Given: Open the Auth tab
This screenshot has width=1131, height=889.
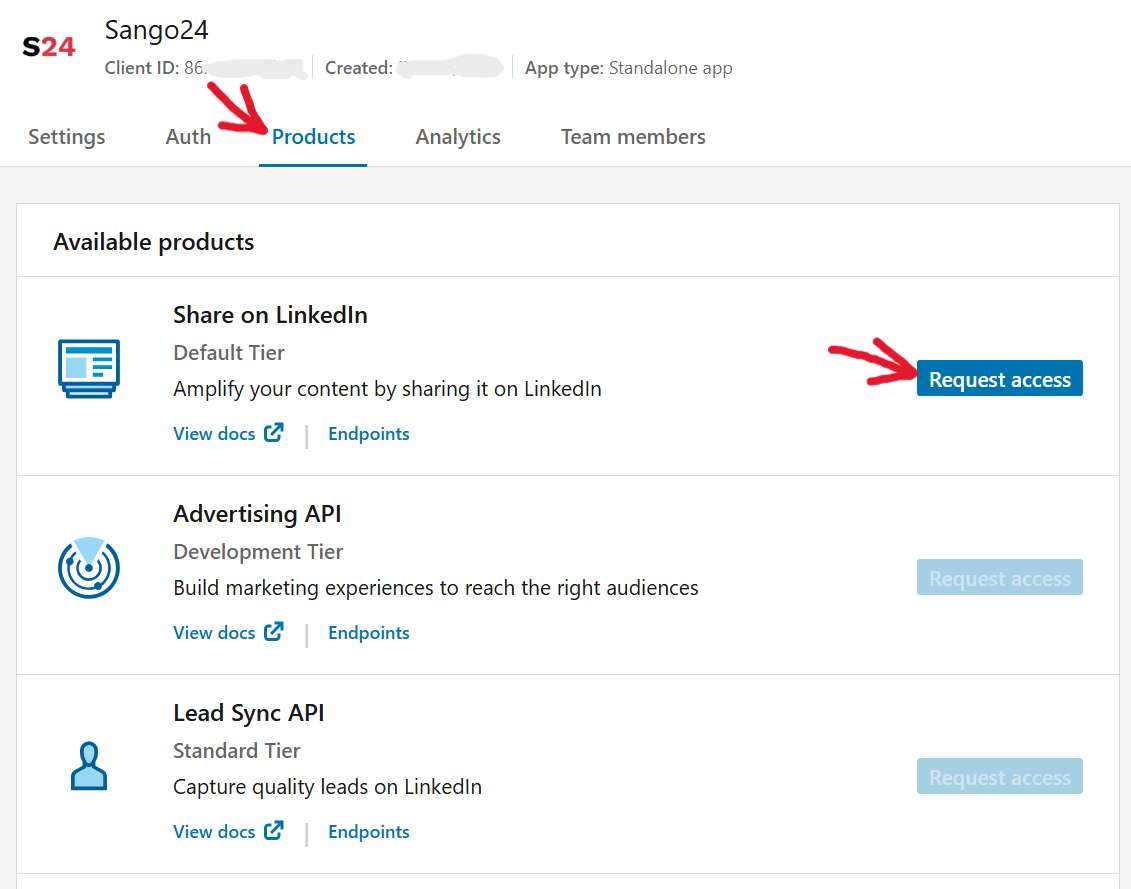Looking at the screenshot, I should (187, 136).
